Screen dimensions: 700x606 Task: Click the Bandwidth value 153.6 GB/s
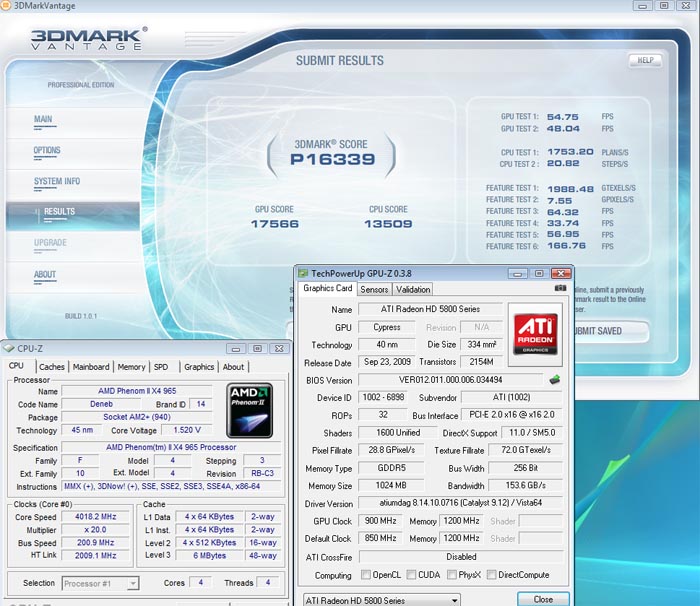coord(525,485)
